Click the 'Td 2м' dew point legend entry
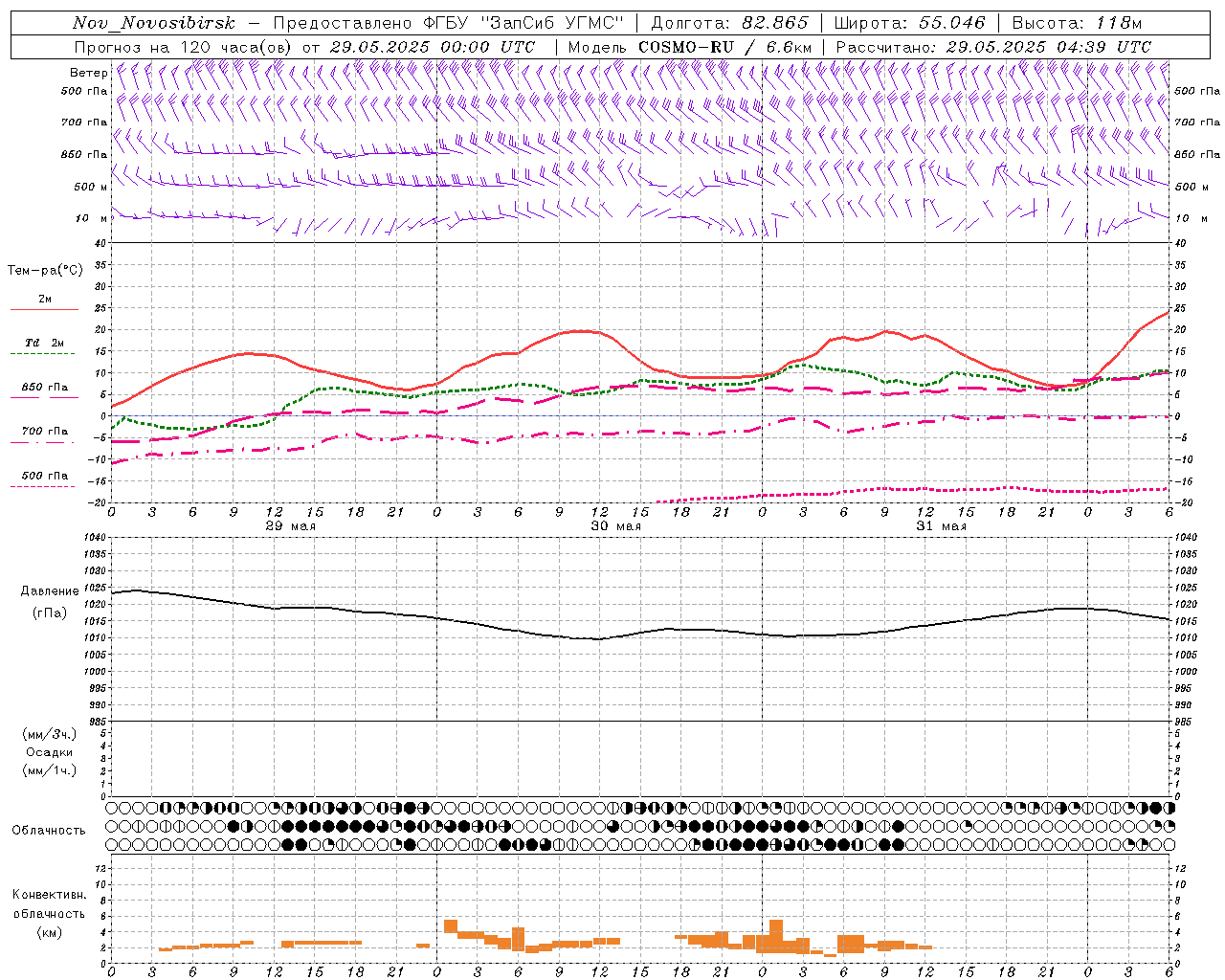The image size is (1225, 980). point(44,343)
